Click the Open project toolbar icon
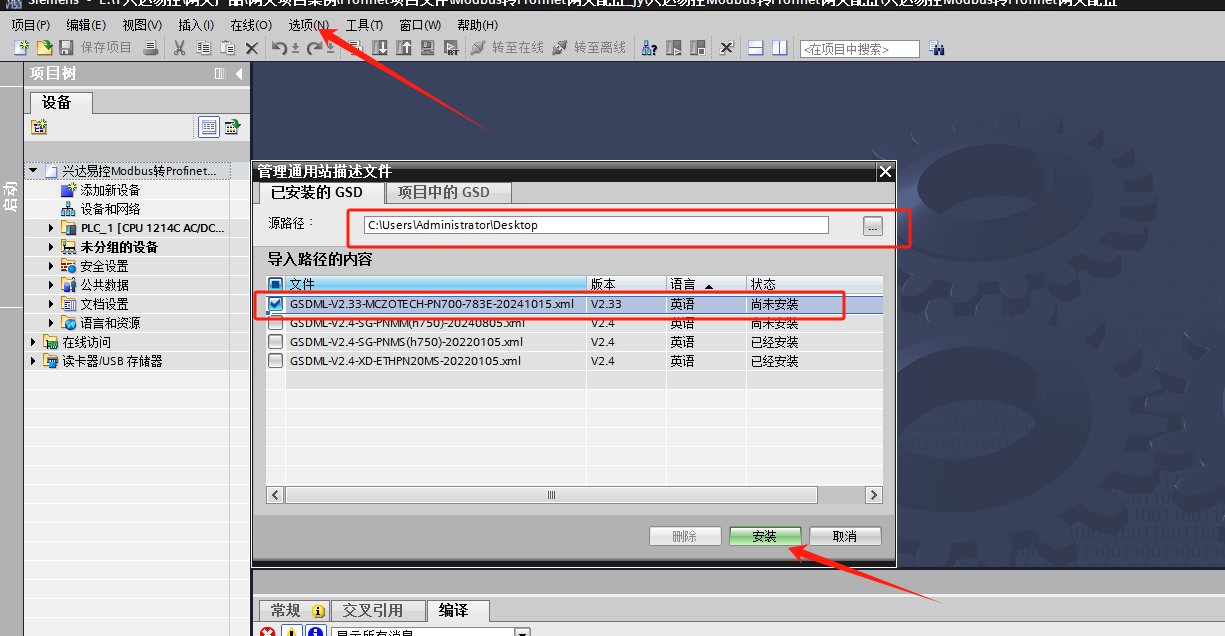Screen dimensions: 1225x636 [44, 48]
